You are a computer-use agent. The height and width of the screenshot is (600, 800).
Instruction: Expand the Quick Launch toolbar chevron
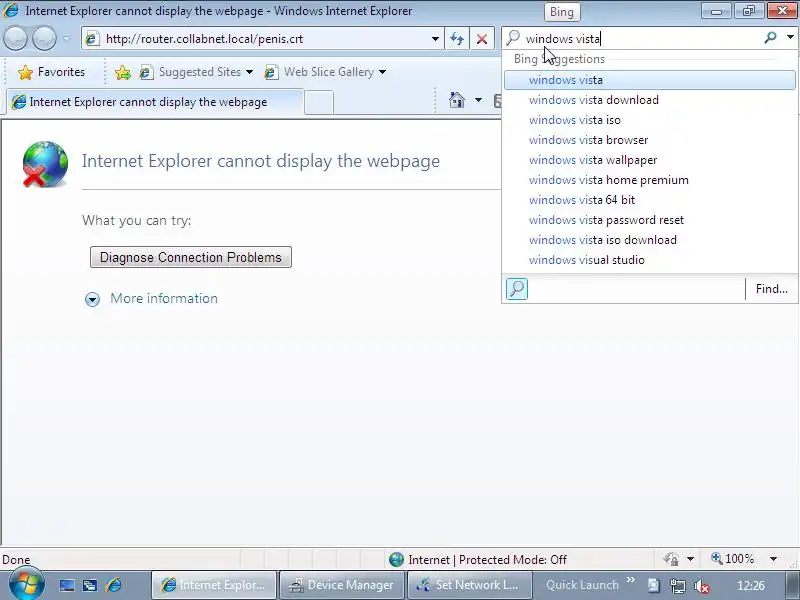coord(631,580)
